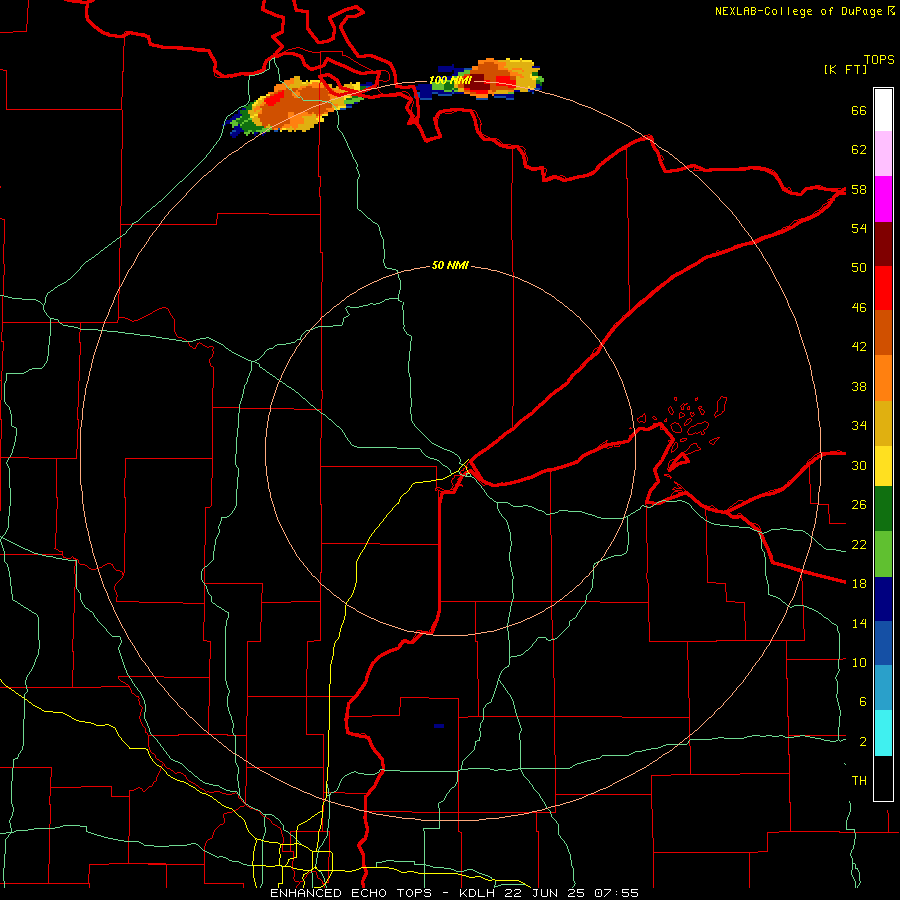Select the 30 value on the legend
This screenshot has width=900, height=900.
click(859, 465)
